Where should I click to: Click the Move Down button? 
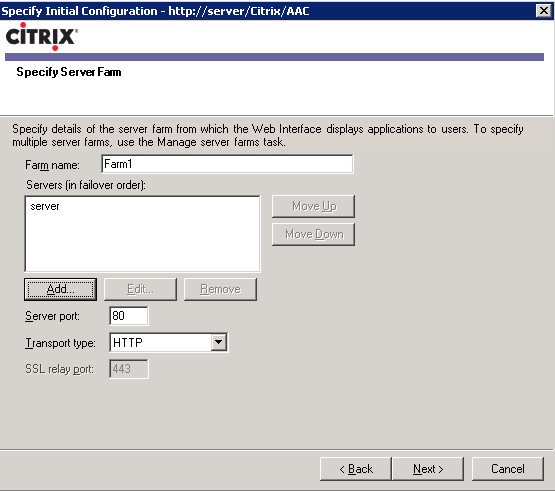[313, 234]
